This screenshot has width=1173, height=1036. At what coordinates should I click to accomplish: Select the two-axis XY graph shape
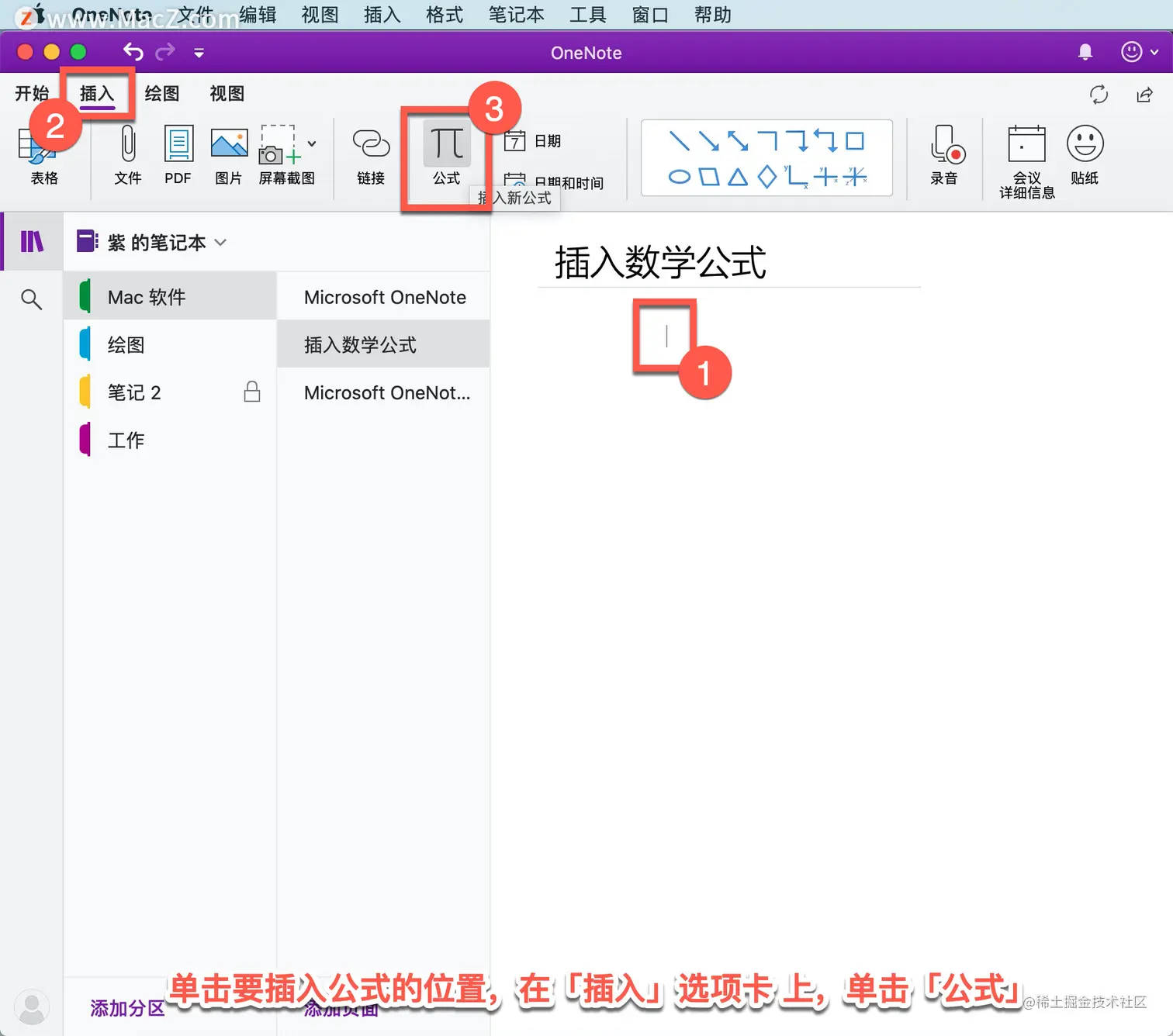pyautogui.click(x=796, y=177)
